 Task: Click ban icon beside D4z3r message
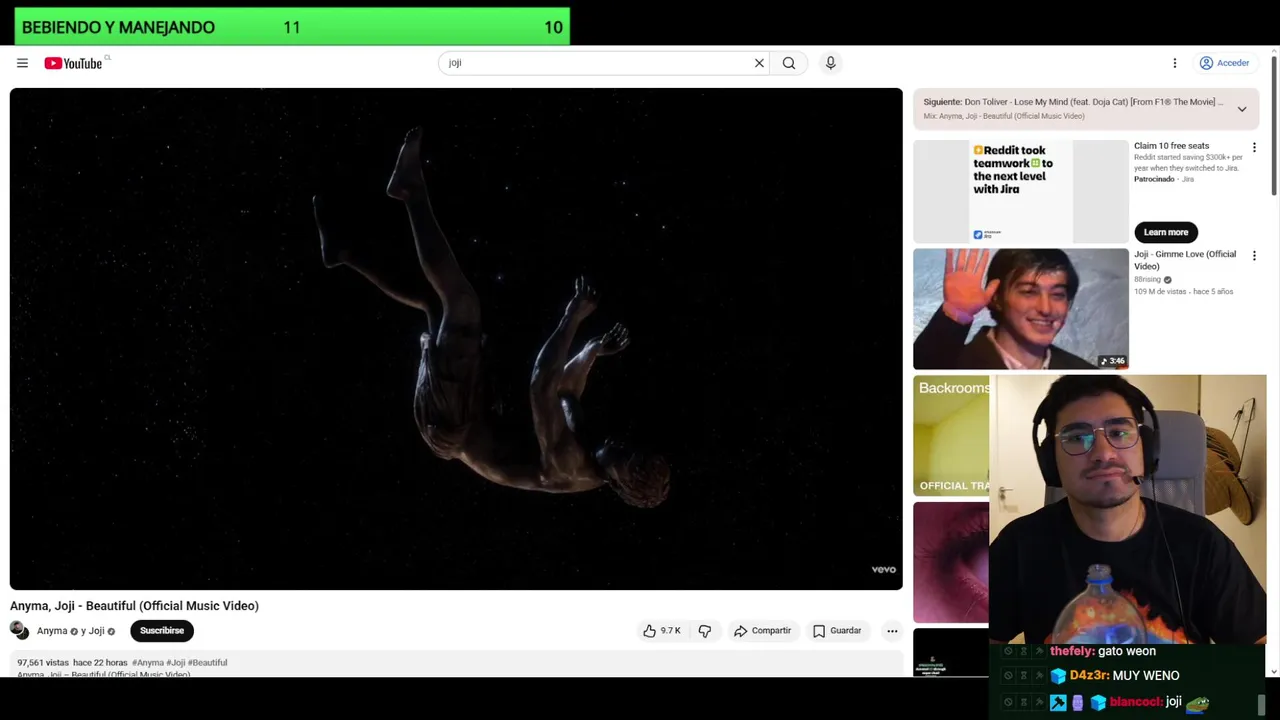1008,676
